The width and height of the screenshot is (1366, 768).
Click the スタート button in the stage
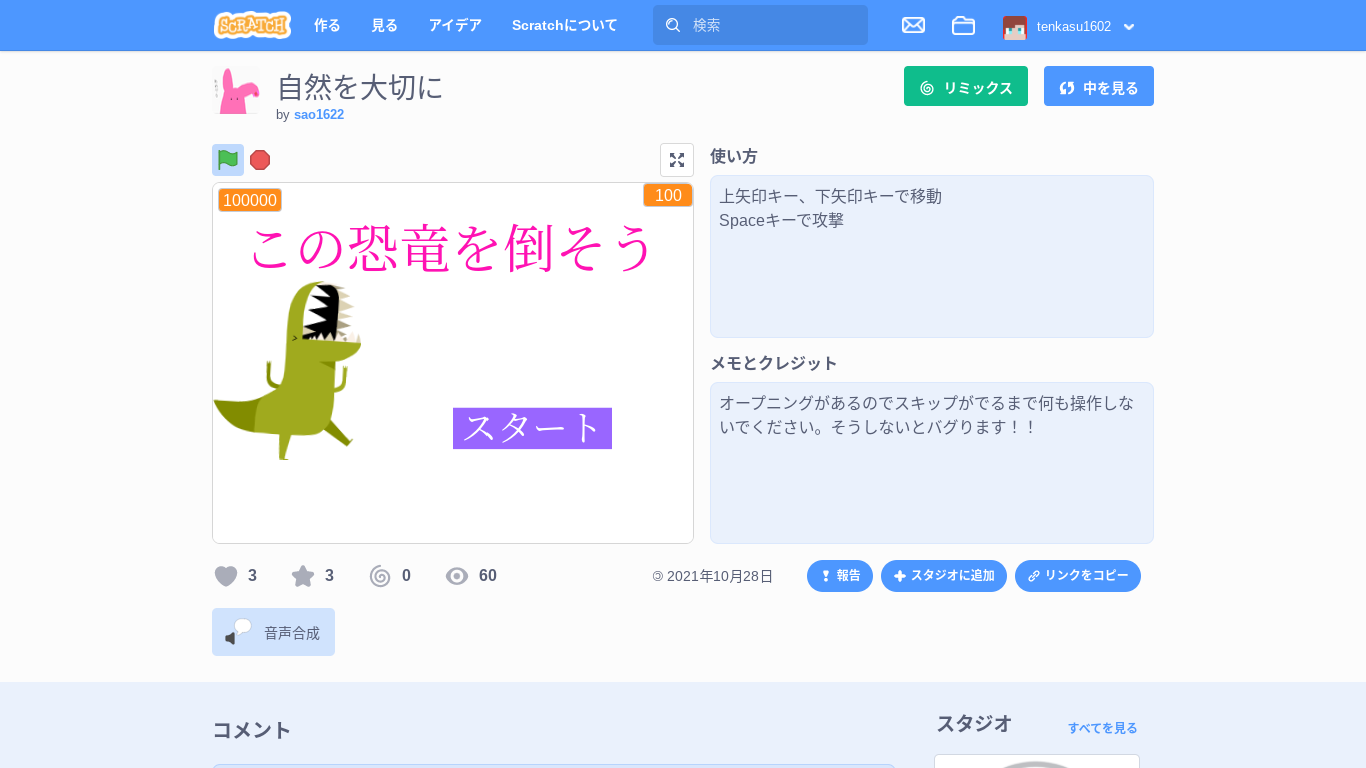point(532,428)
